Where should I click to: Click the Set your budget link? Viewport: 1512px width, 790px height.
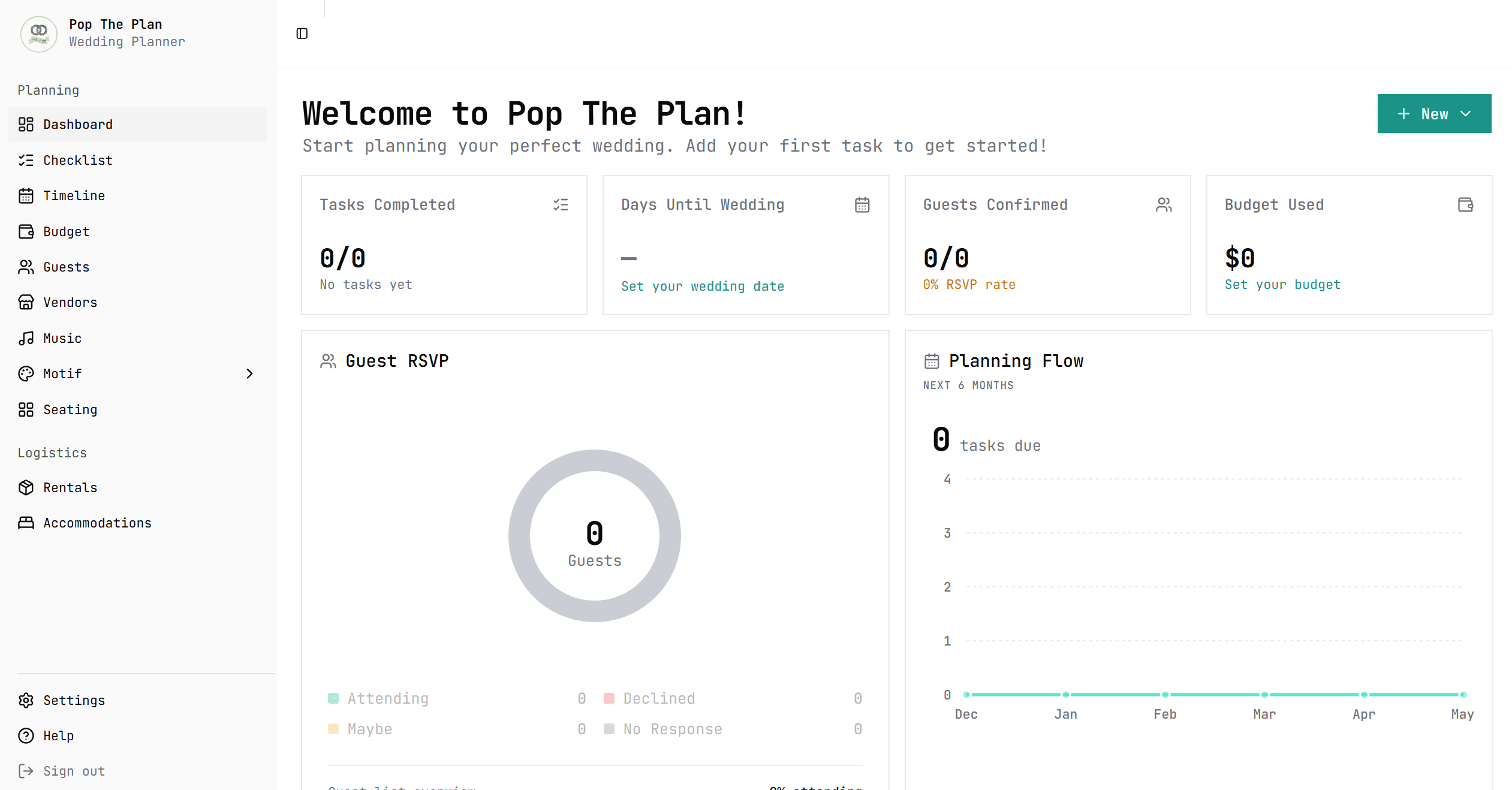1282,284
